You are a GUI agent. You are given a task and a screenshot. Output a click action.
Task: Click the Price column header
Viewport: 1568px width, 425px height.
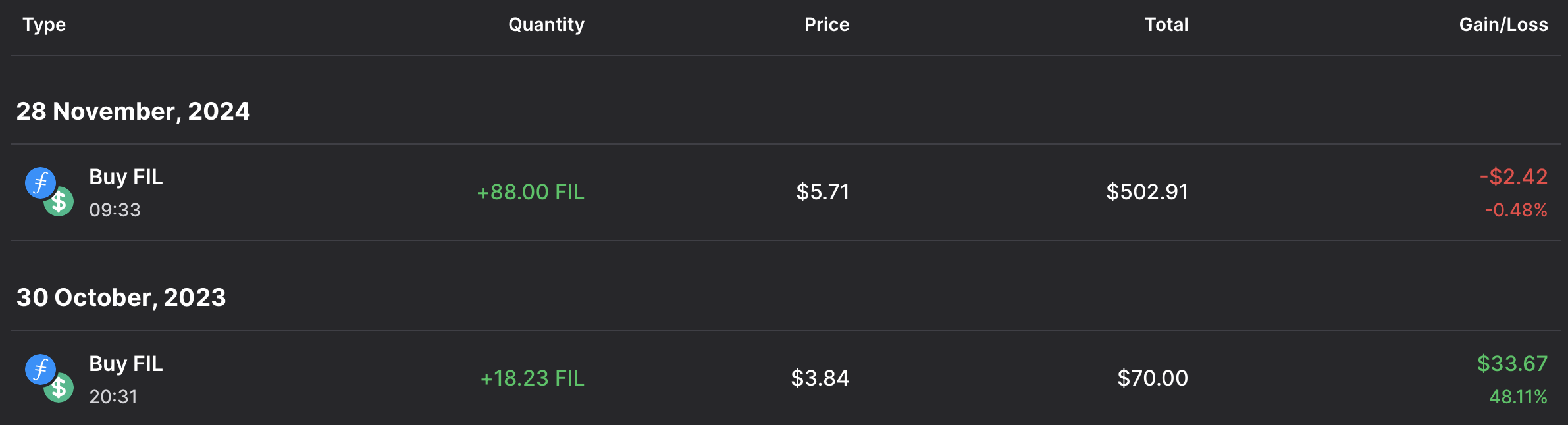(826, 25)
